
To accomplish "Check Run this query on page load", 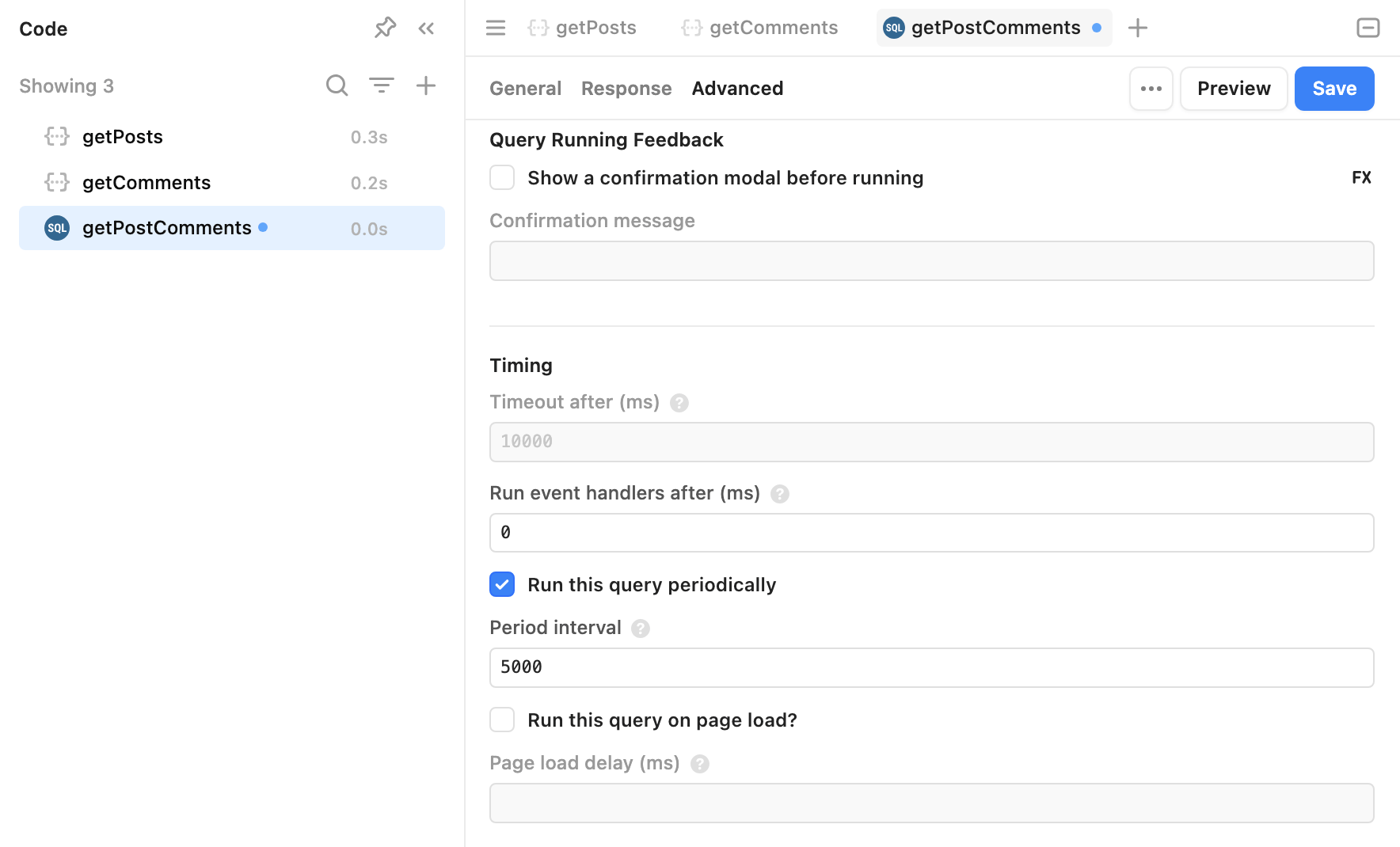I will click(502, 720).
